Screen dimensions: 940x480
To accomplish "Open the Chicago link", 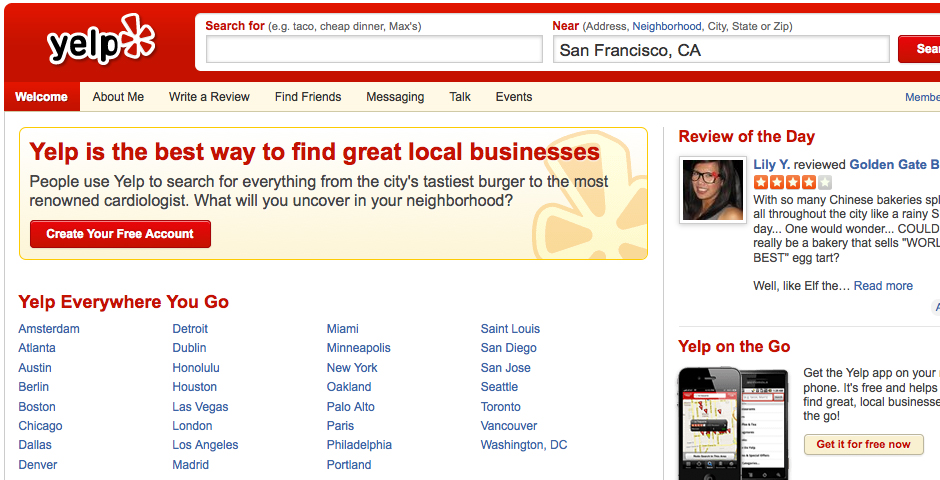I will (x=40, y=425).
